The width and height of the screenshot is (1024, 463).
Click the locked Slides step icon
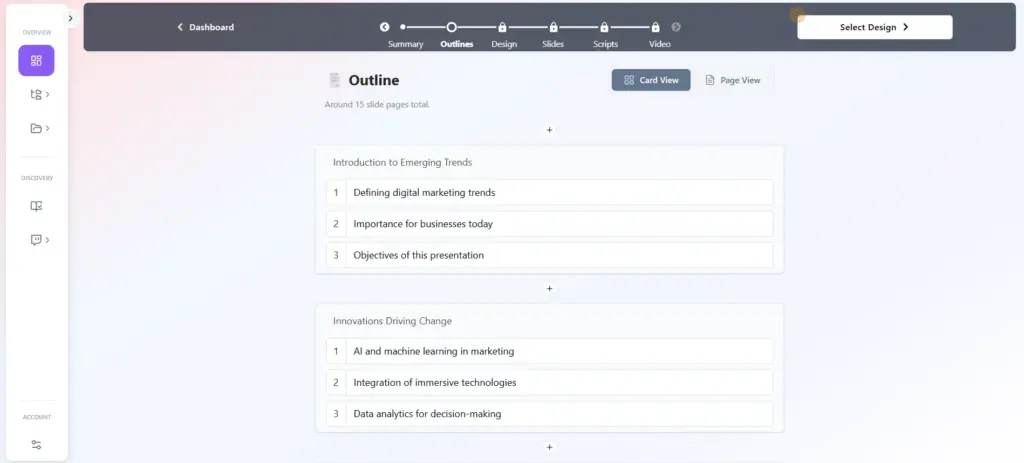553,28
